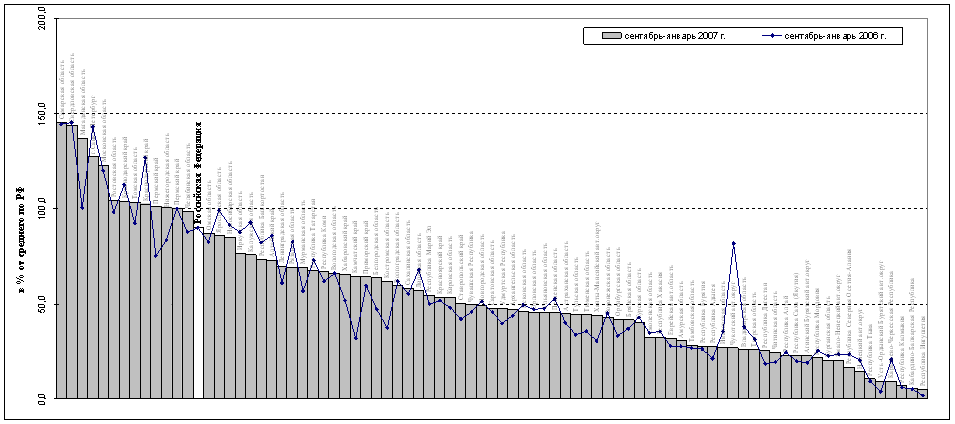Click the highest spike point on right half of line

(x=734, y=243)
